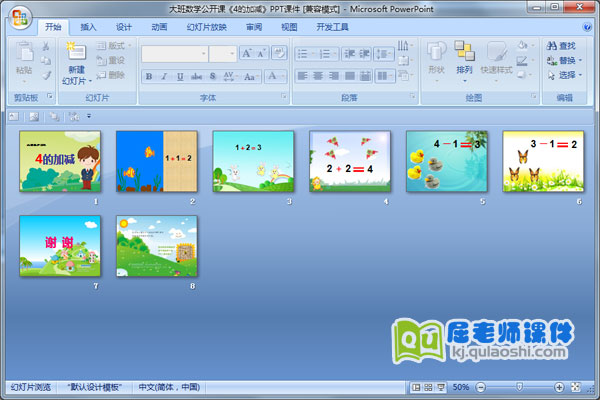This screenshot has width=600, height=400.
Task: Select slide 4 thumbnail showing 2+2=4
Action: pyautogui.click(x=350, y=161)
